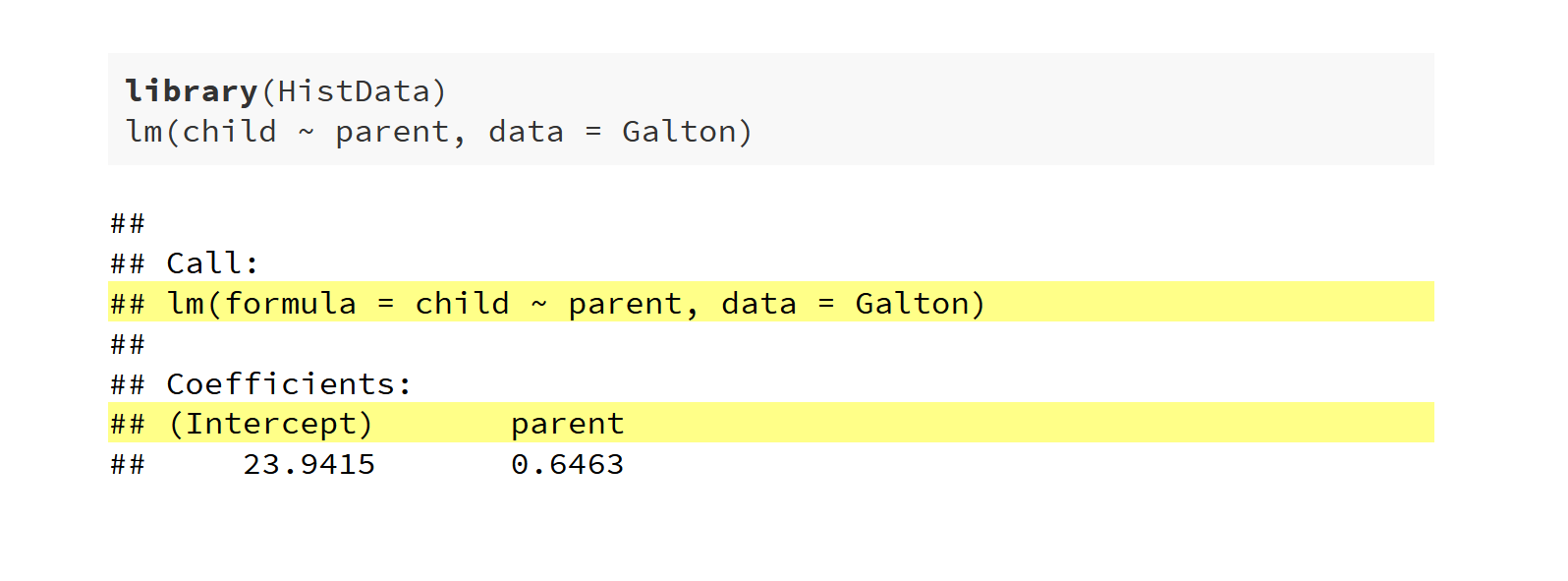This screenshot has height=581, width=1568.
Task: Click "parent" in the gray code block
Action: (x=392, y=132)
